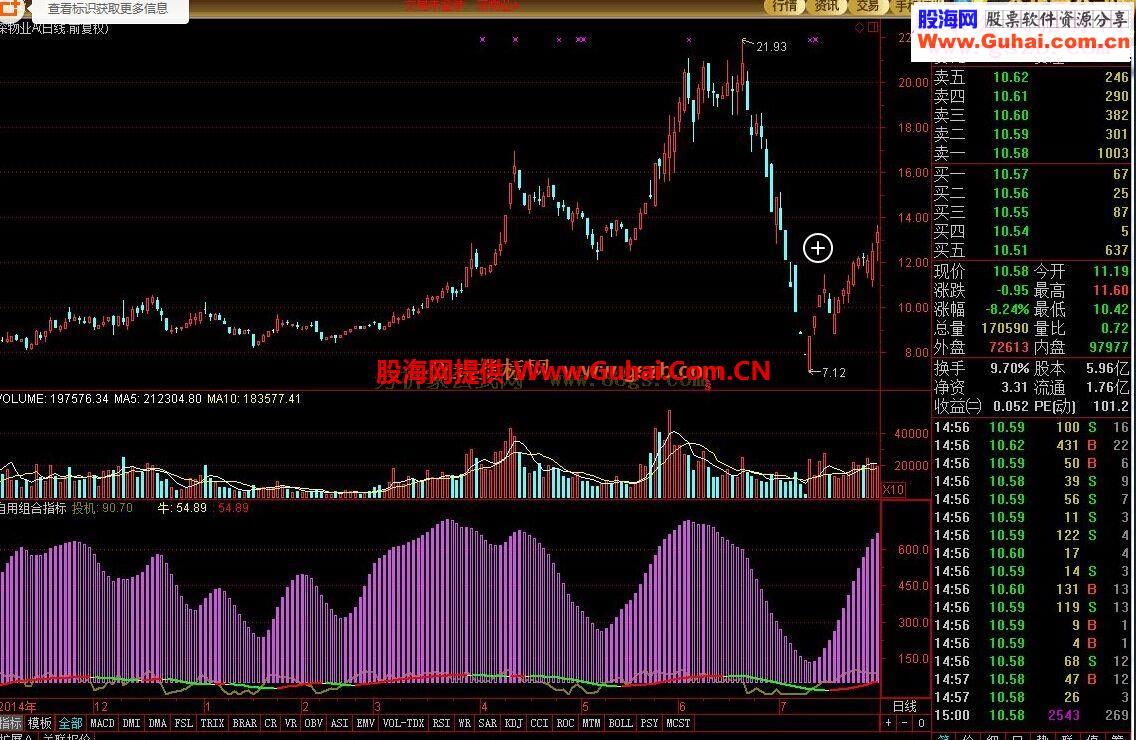Click the purple x marker above the June peak

point(688,40)
